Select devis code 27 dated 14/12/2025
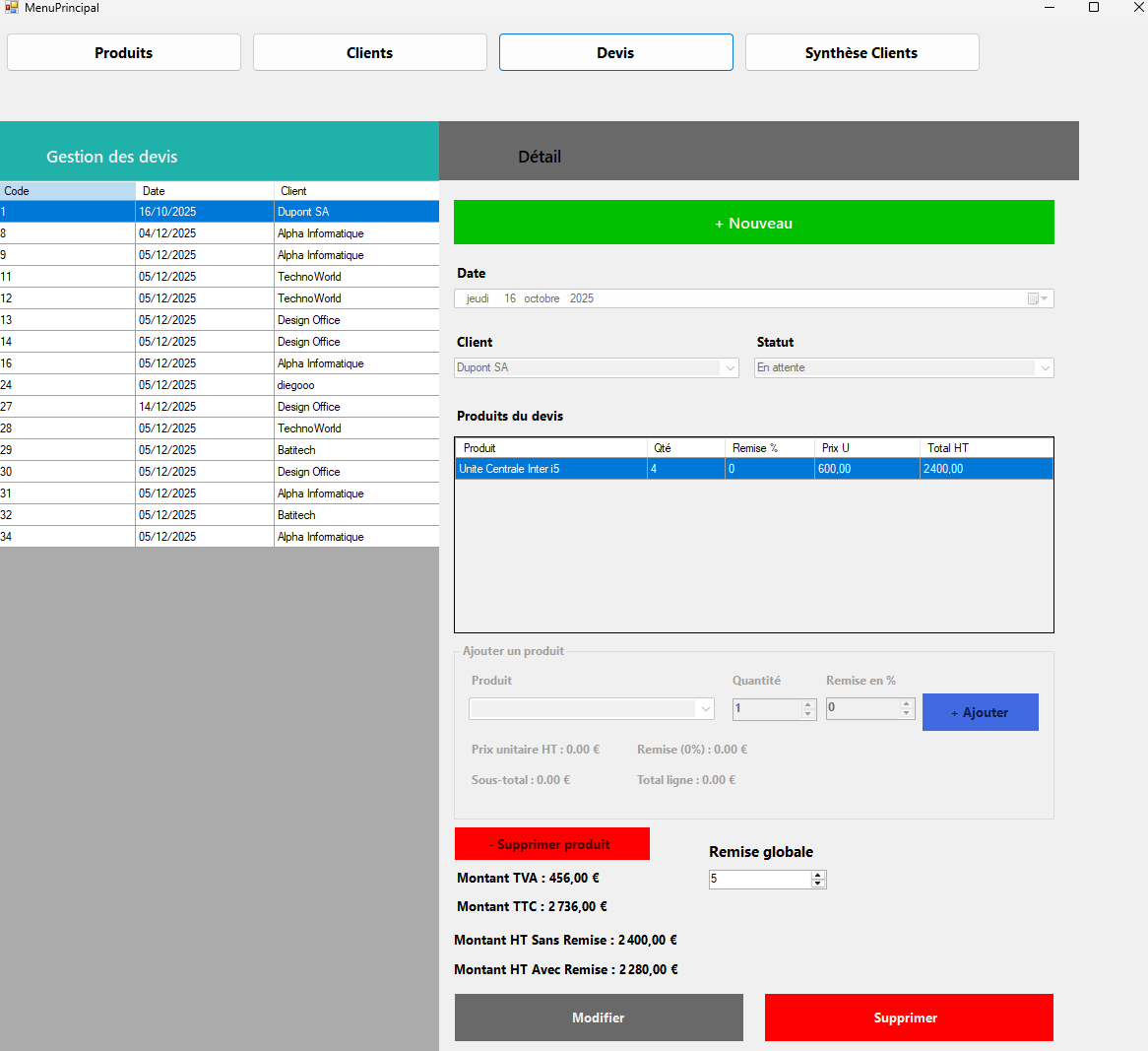The height and width of the screenshot is (1051, 1148). tap(167, 407)
